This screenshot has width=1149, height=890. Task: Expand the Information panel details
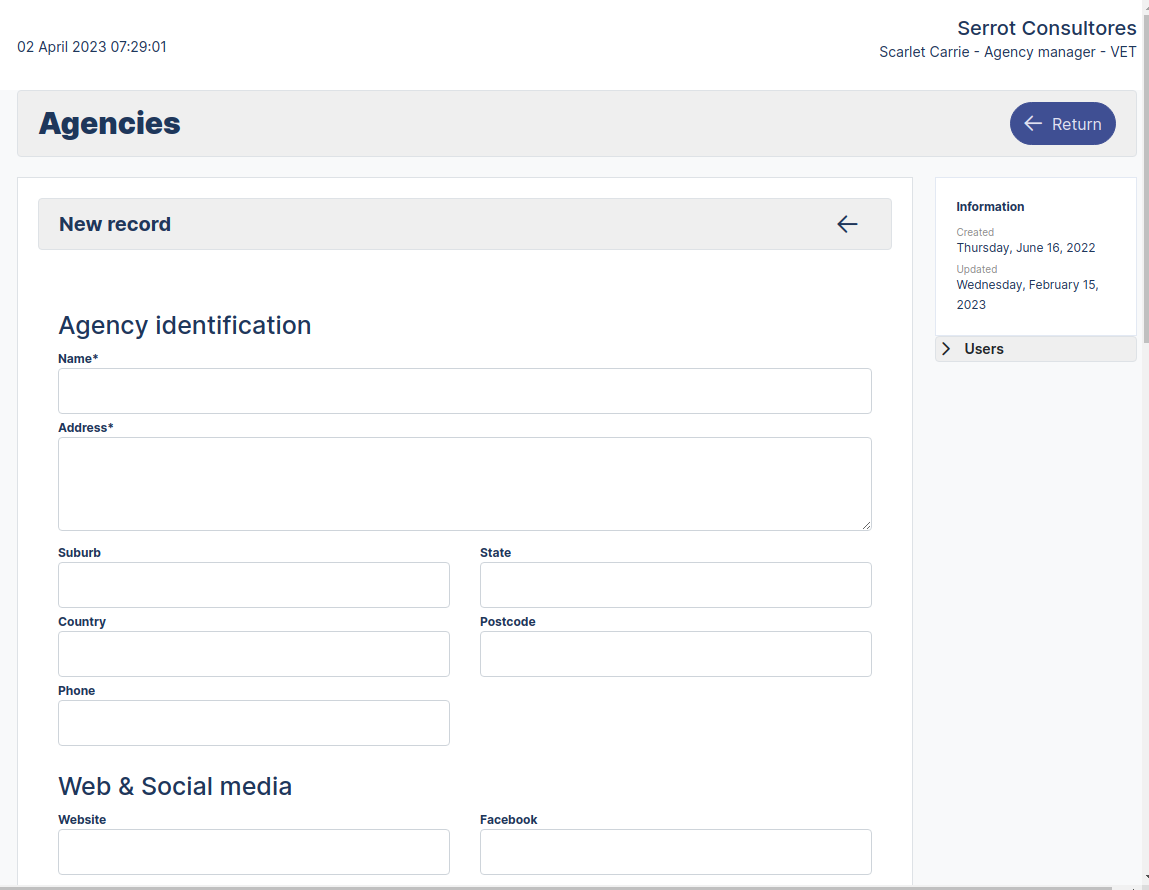tap(990, 206)
